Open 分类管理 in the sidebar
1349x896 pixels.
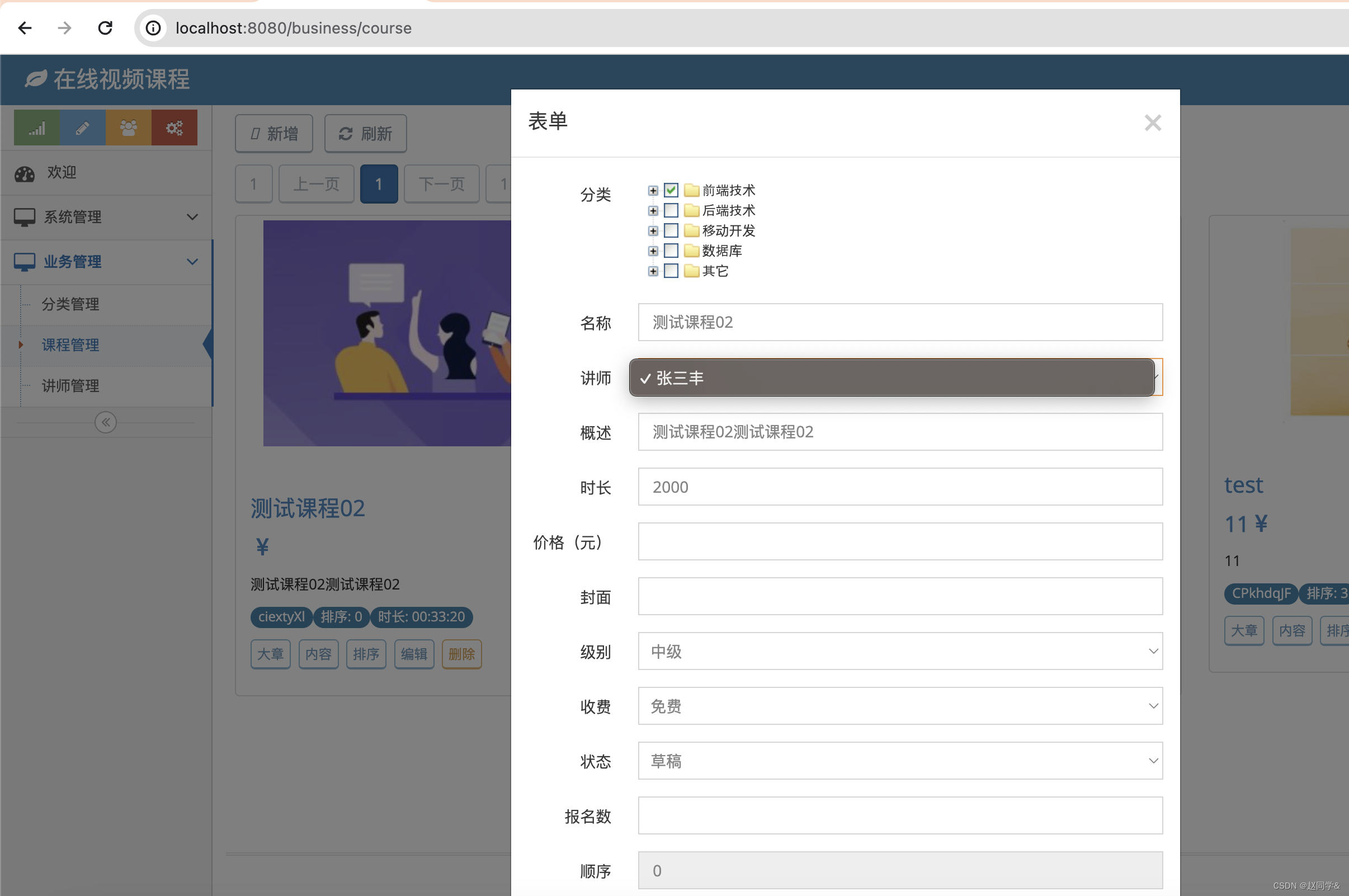coord(70,304)
